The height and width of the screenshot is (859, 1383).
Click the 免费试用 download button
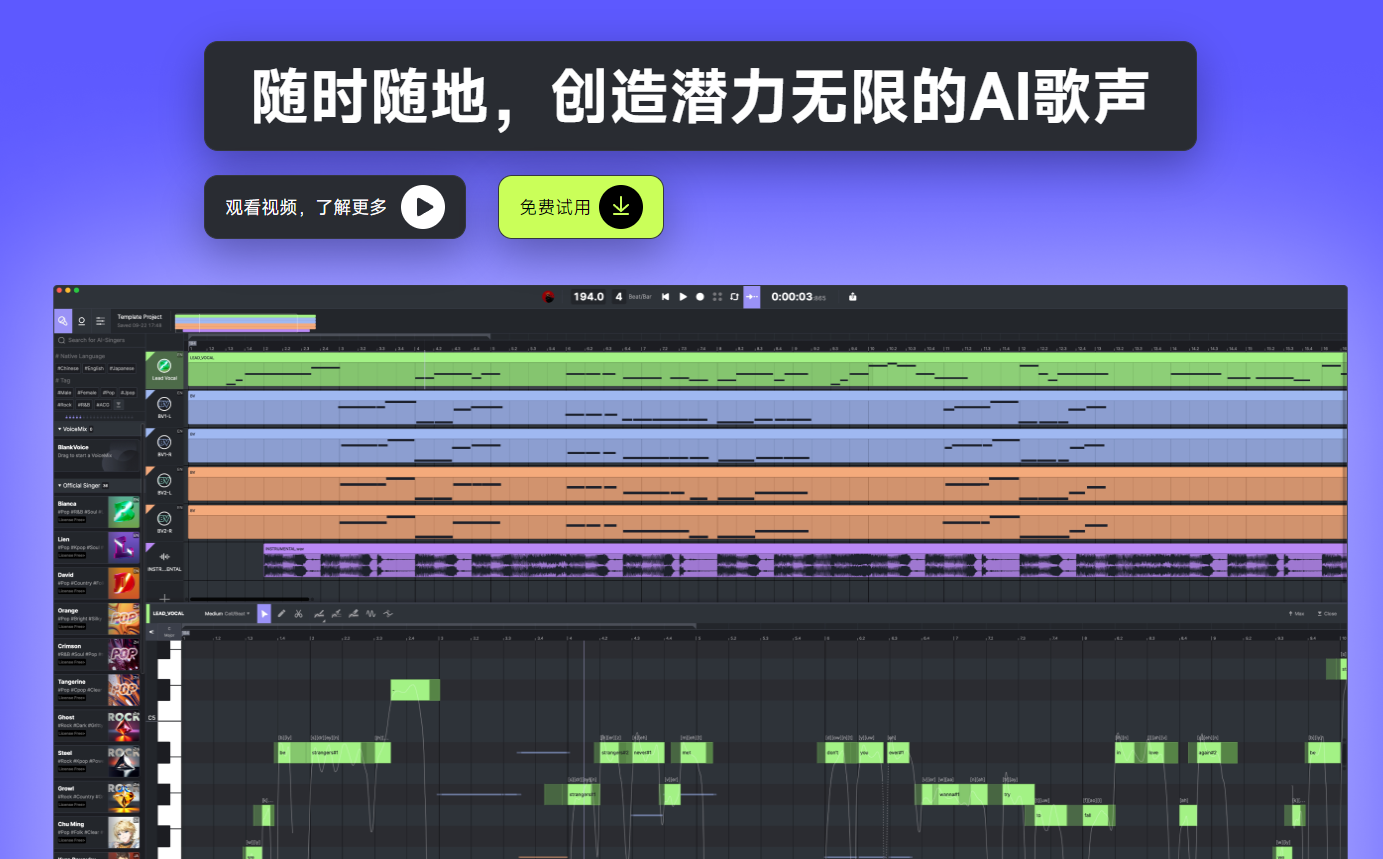581,207
